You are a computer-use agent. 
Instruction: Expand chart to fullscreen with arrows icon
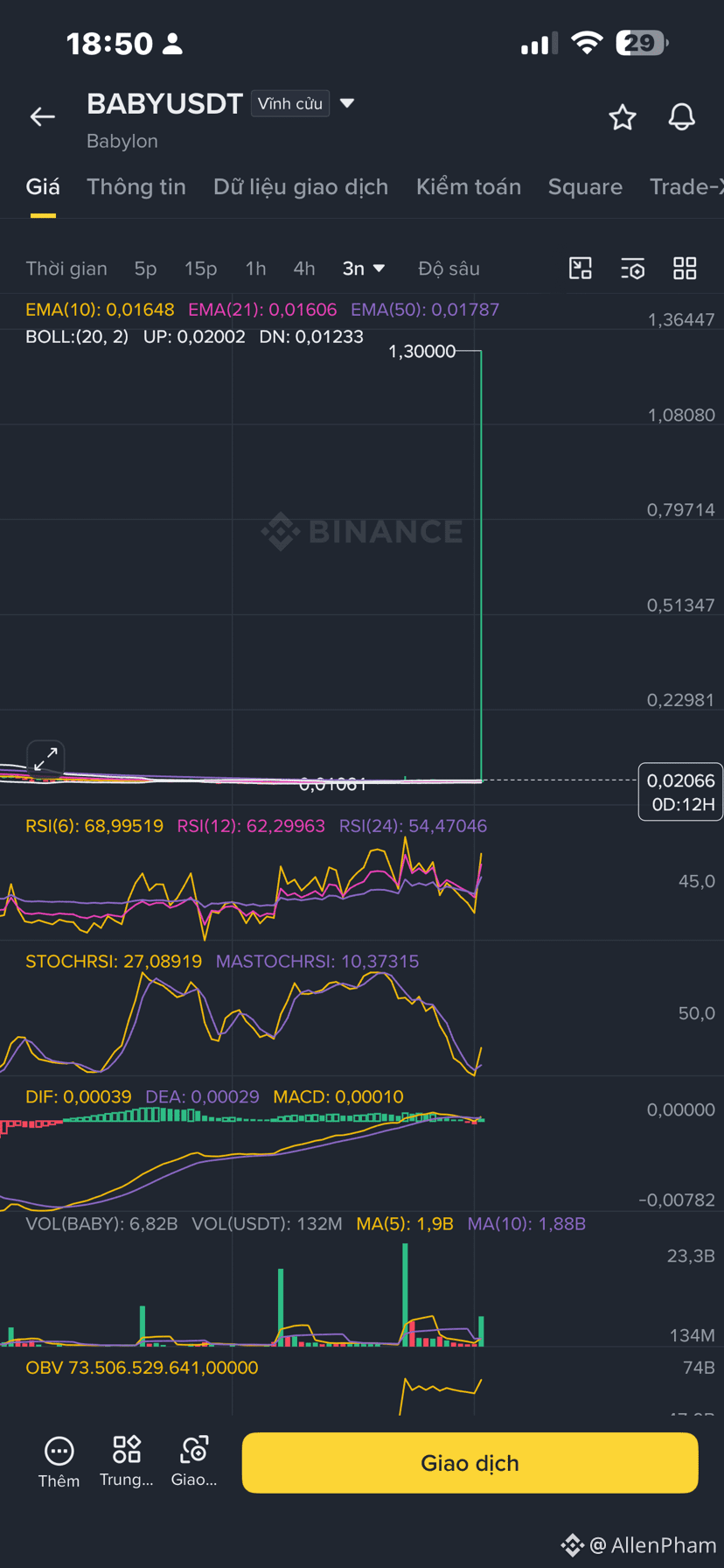[45, 759]
